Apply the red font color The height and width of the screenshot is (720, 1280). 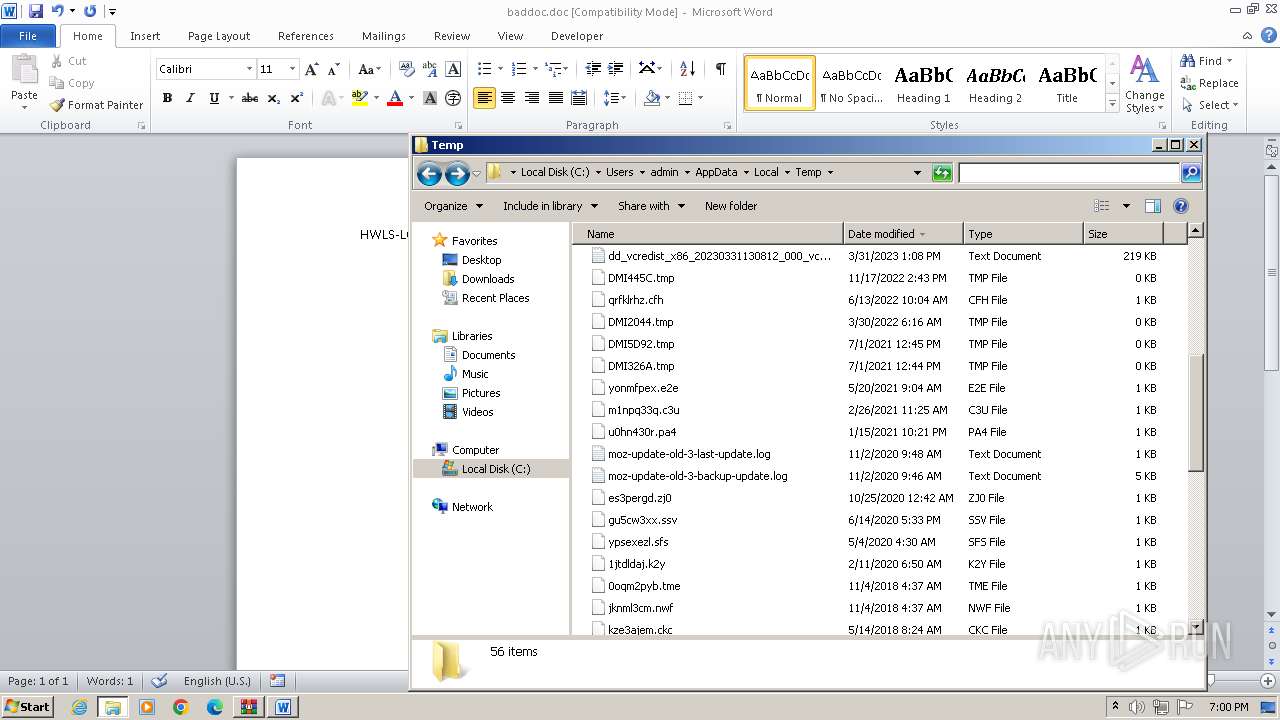[x=395, y=98]
